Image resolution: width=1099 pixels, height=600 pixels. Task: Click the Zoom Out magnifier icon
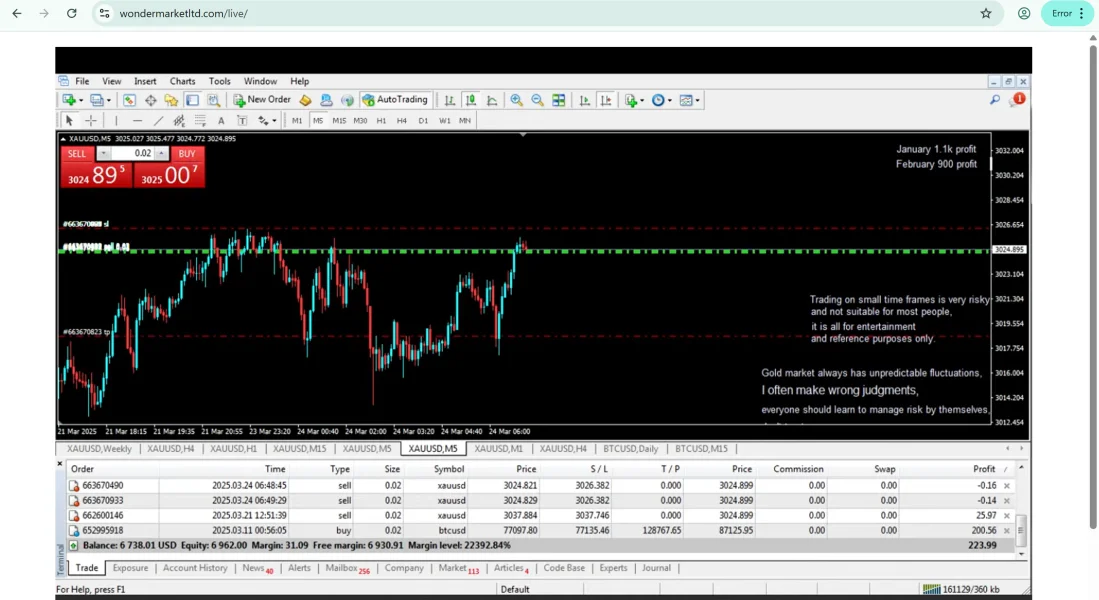tap(537, 100)
